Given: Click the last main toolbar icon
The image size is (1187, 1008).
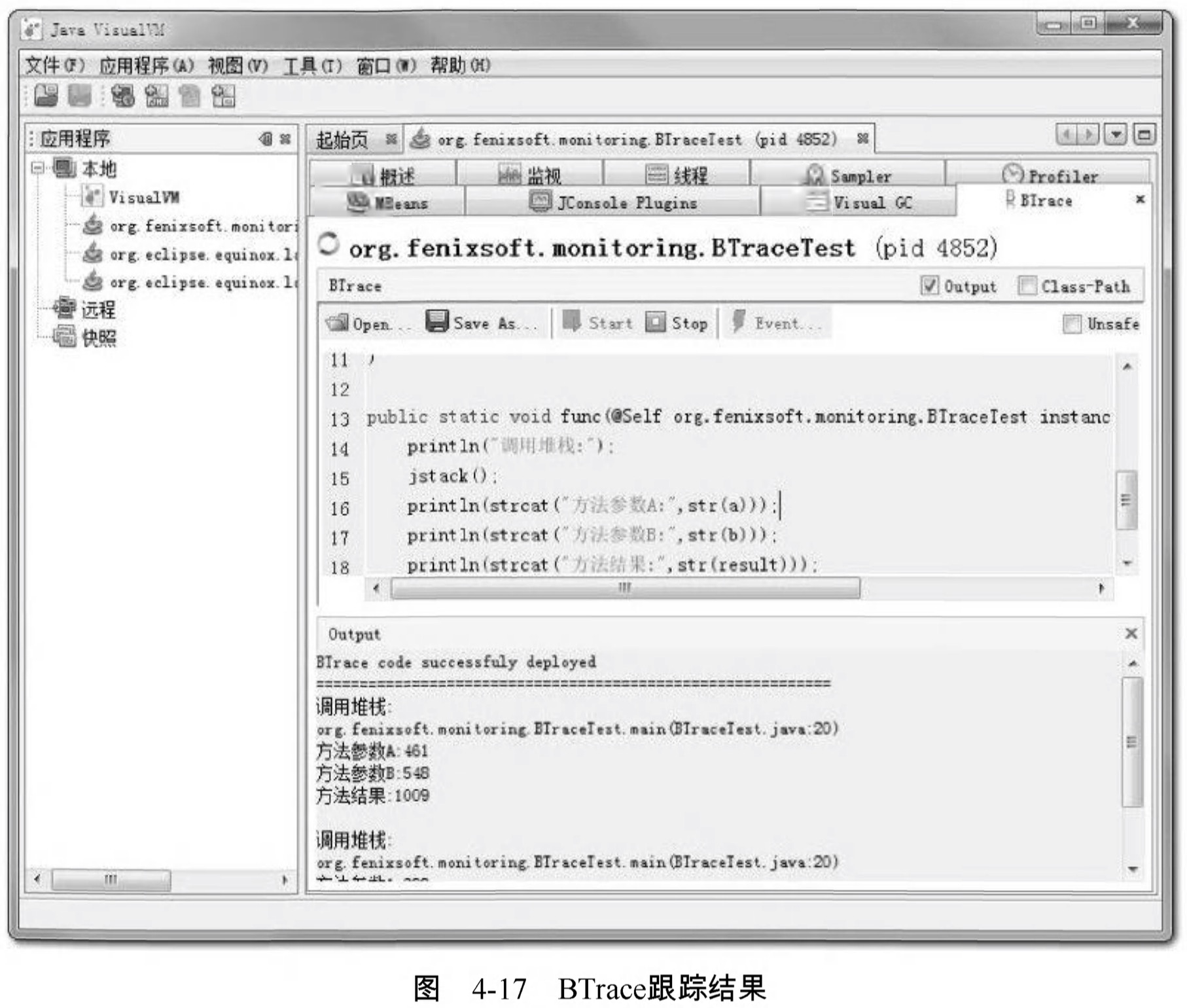Looking at the screenshot, I should click(222, 96).
